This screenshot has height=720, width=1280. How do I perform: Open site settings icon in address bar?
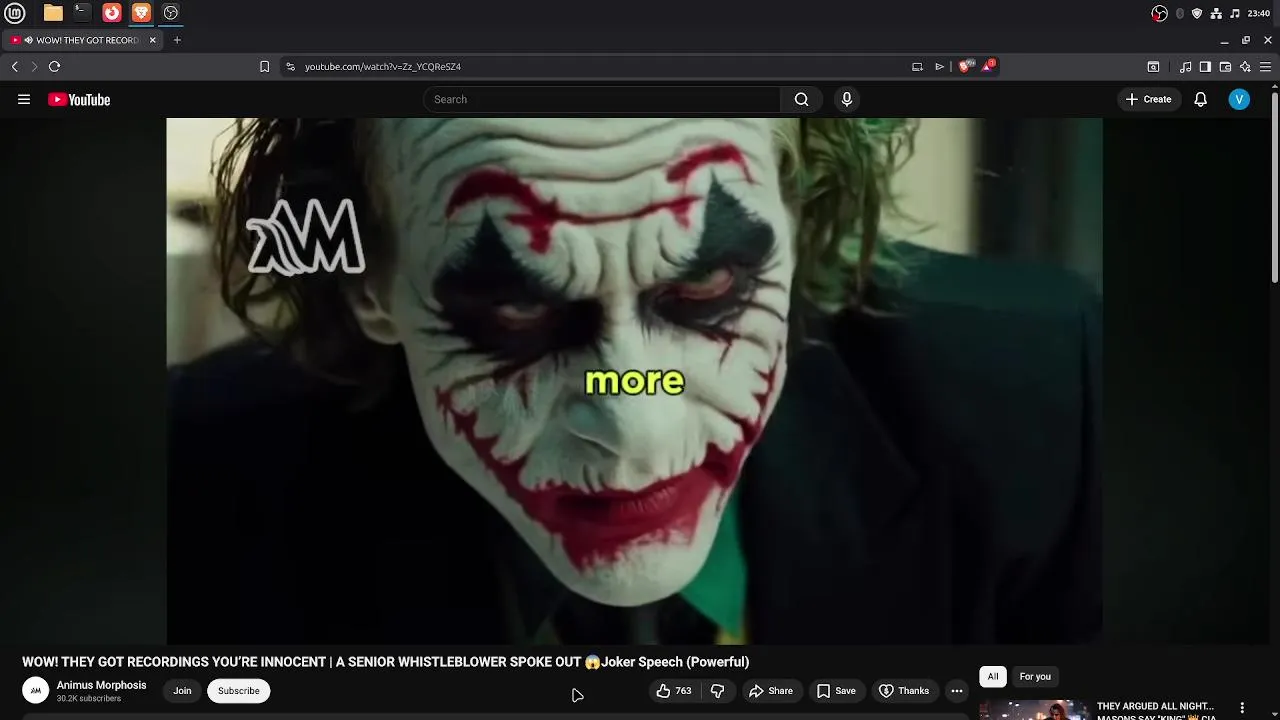pyautogui.click(x=290, y=66)
